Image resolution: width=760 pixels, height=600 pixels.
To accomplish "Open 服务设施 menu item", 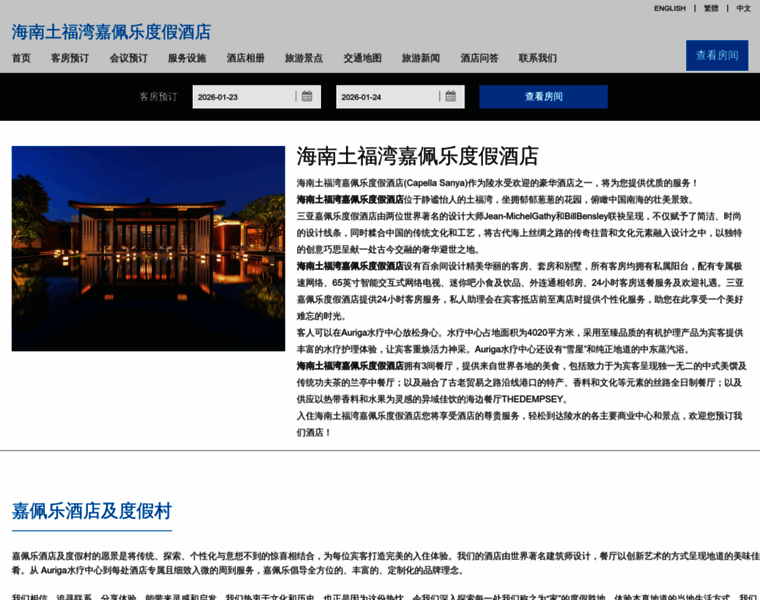I will click(x=187, y=58).
